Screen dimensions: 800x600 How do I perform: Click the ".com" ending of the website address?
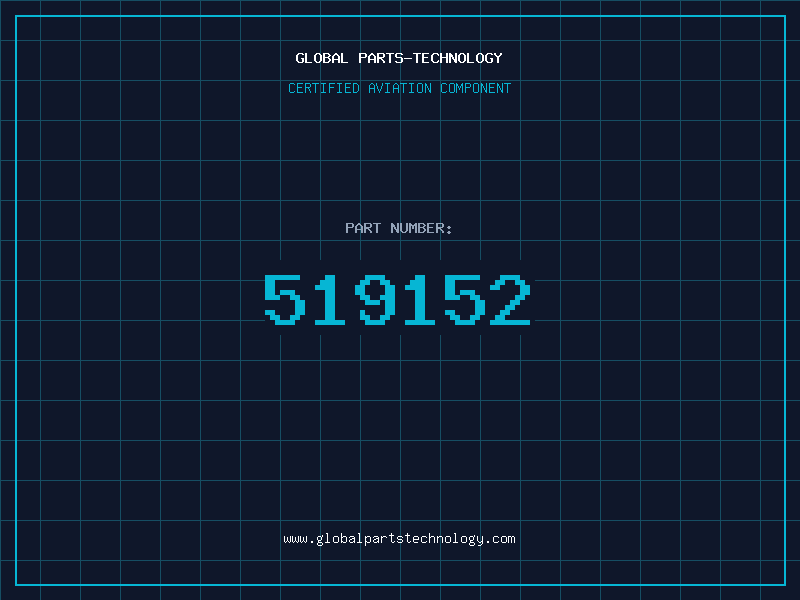(500, 539)
